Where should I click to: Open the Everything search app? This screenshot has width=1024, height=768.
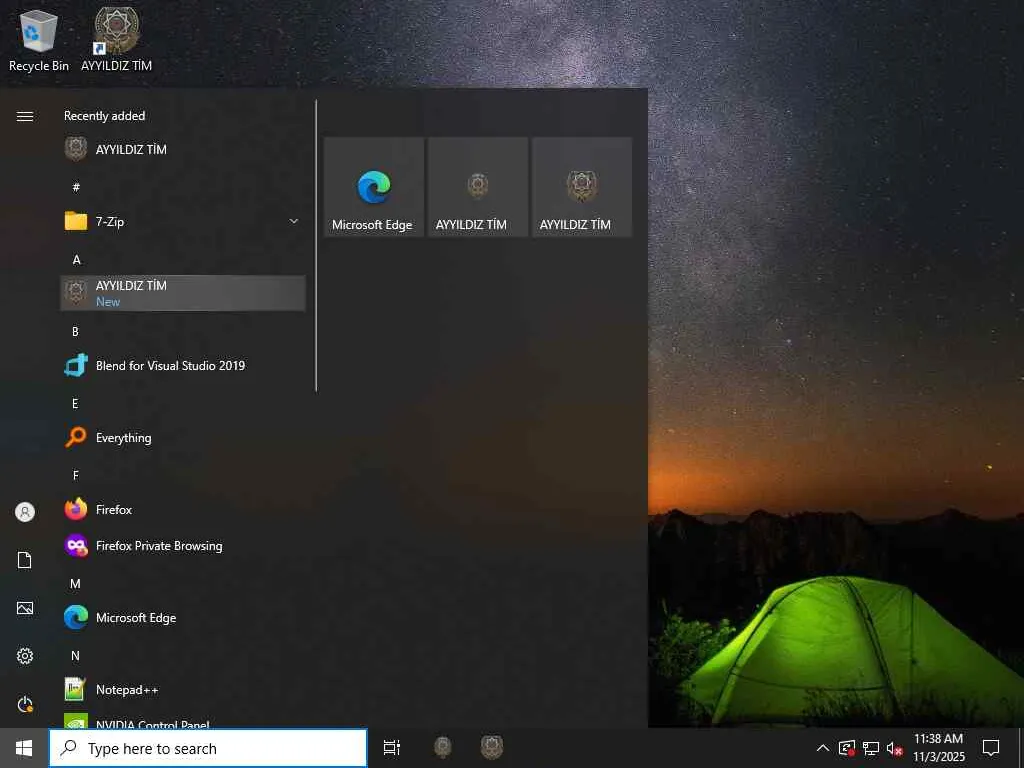pyautogui.click(x=183, y=438)
